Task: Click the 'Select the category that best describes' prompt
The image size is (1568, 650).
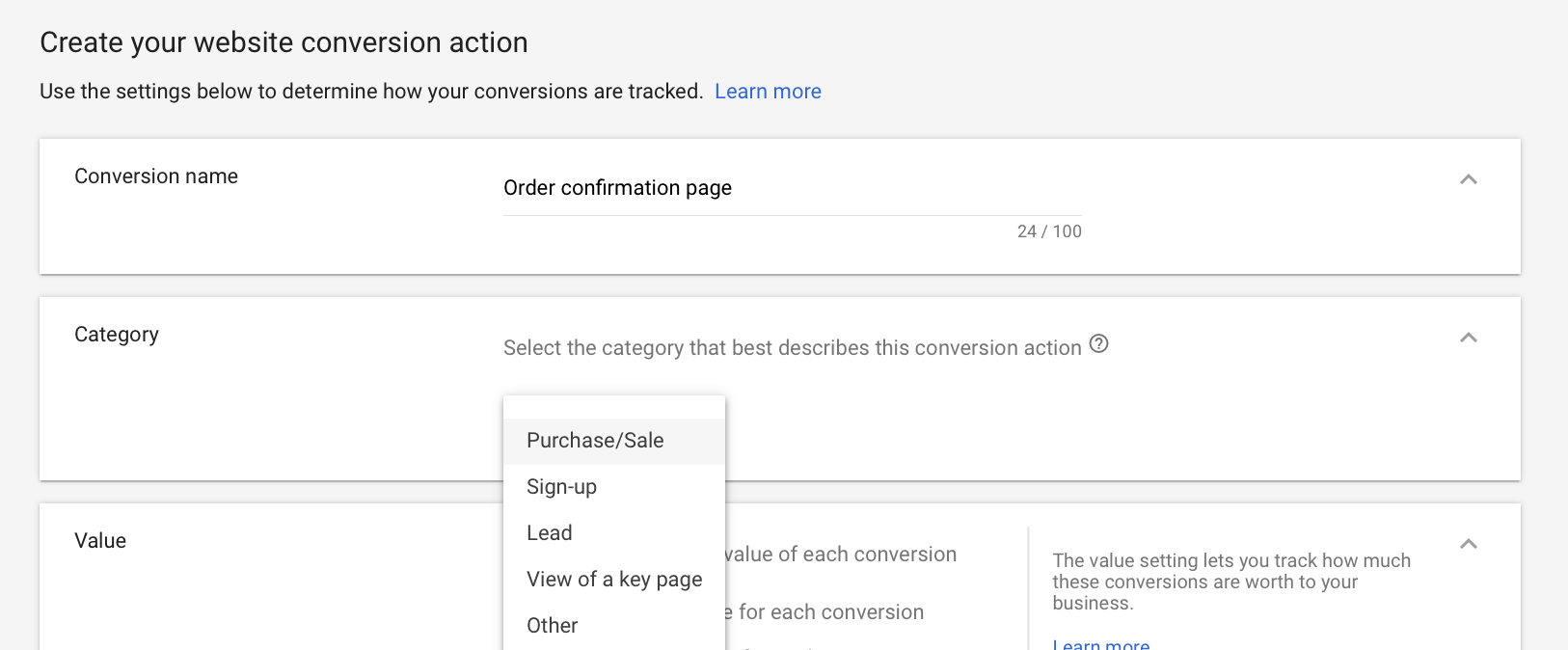Action: coord(792,348)
